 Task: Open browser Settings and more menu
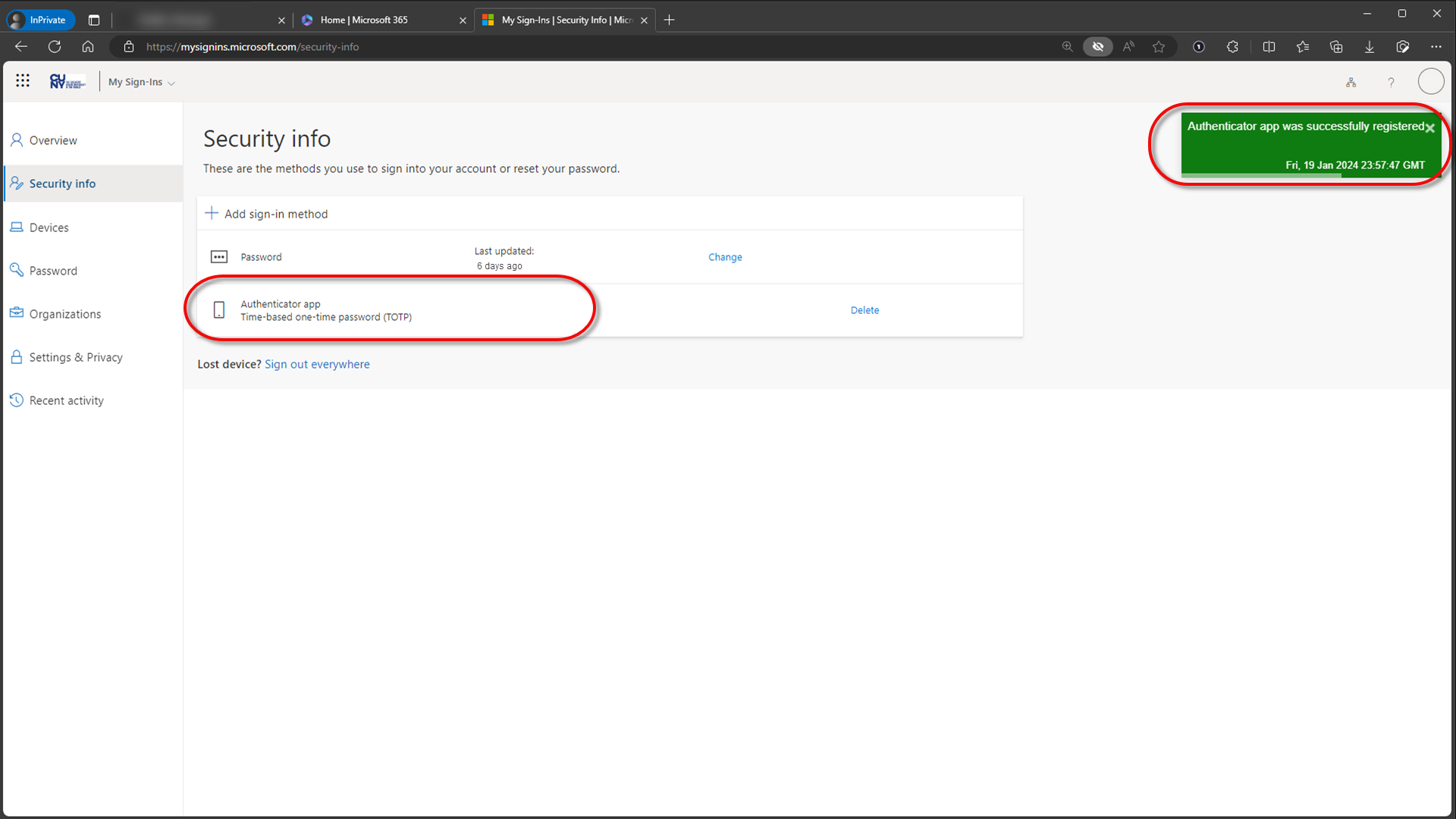click(1436, 47)
